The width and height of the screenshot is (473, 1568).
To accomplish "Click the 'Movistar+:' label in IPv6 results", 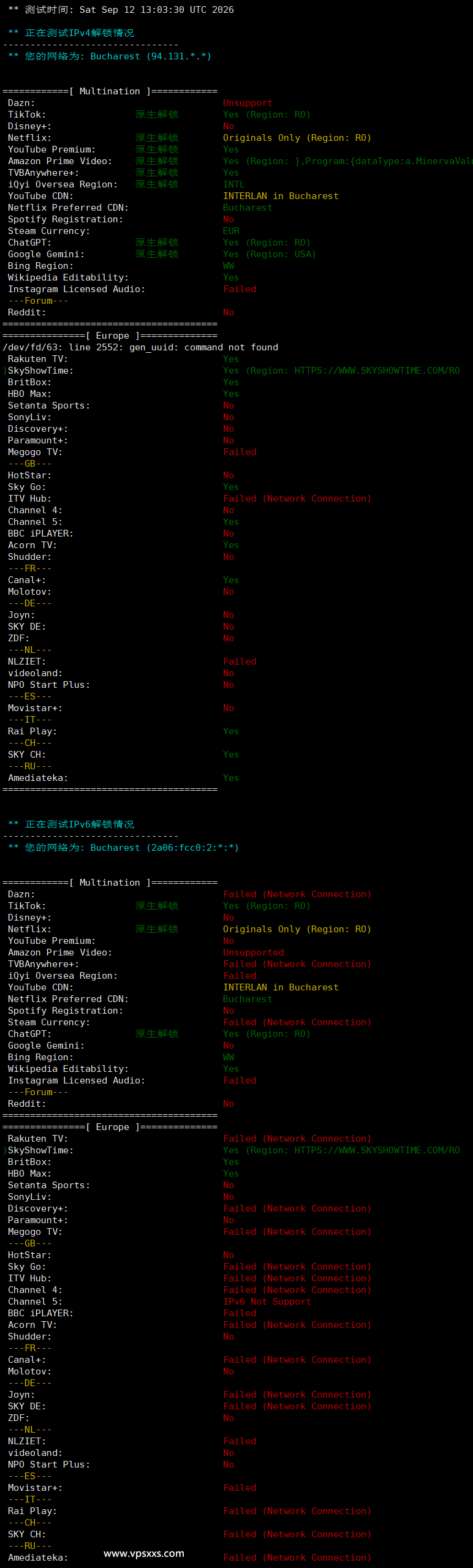I will [x=35, y=1488].
